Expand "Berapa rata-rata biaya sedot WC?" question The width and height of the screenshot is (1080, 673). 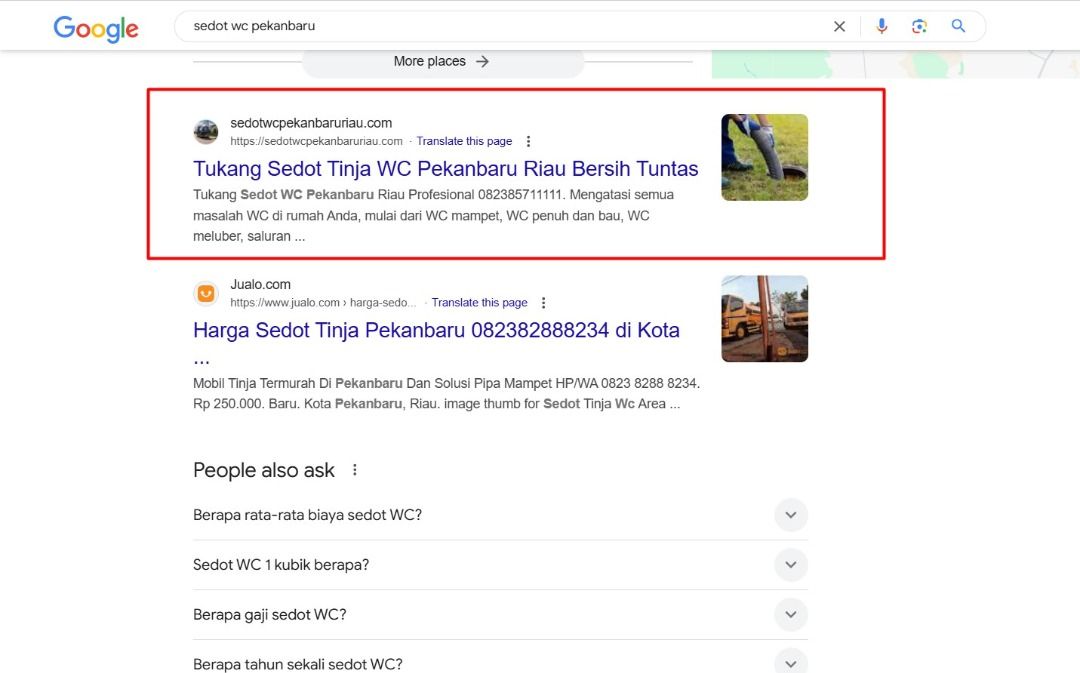(790, 515)
